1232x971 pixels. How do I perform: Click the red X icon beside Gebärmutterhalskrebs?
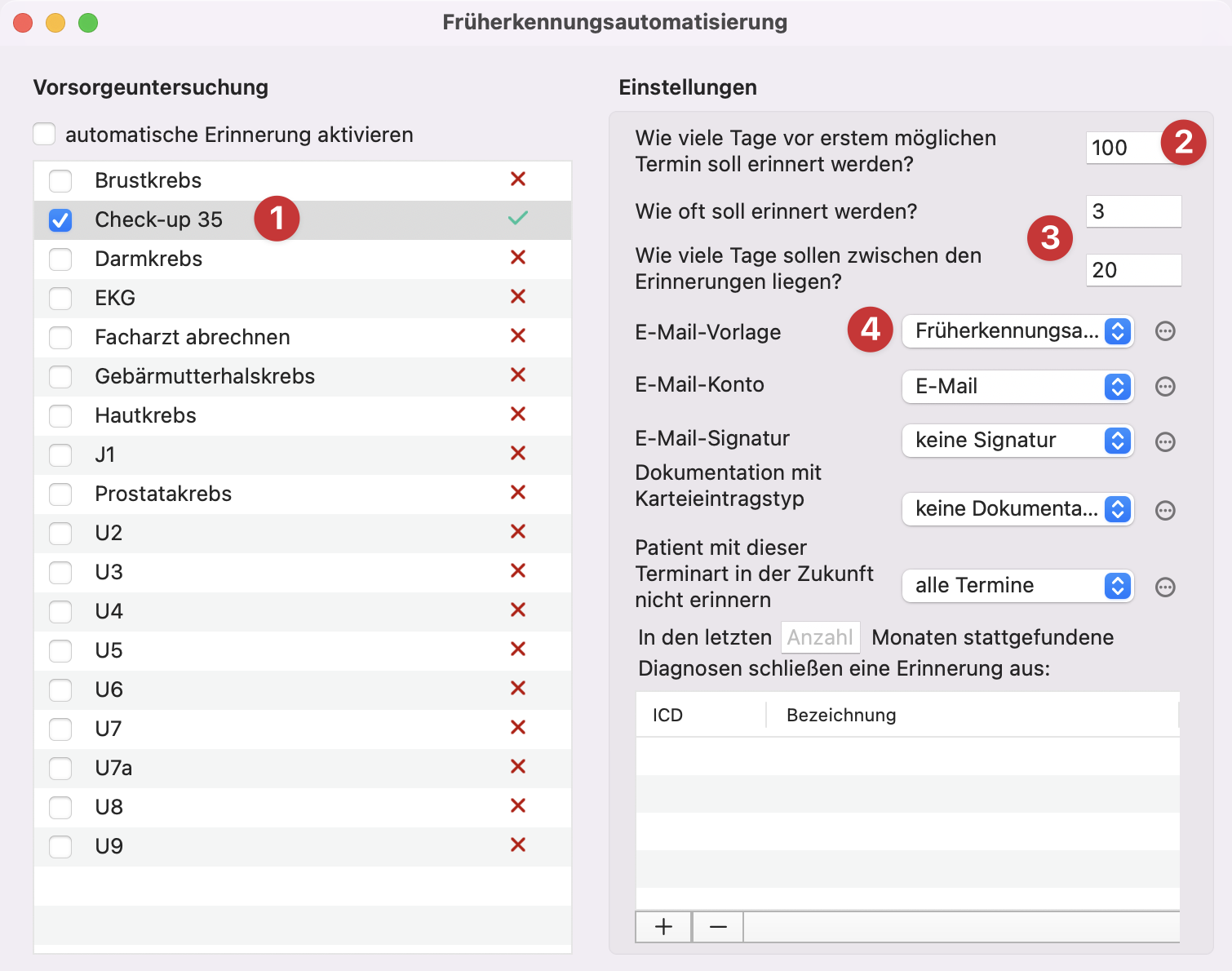coord(517,375)
